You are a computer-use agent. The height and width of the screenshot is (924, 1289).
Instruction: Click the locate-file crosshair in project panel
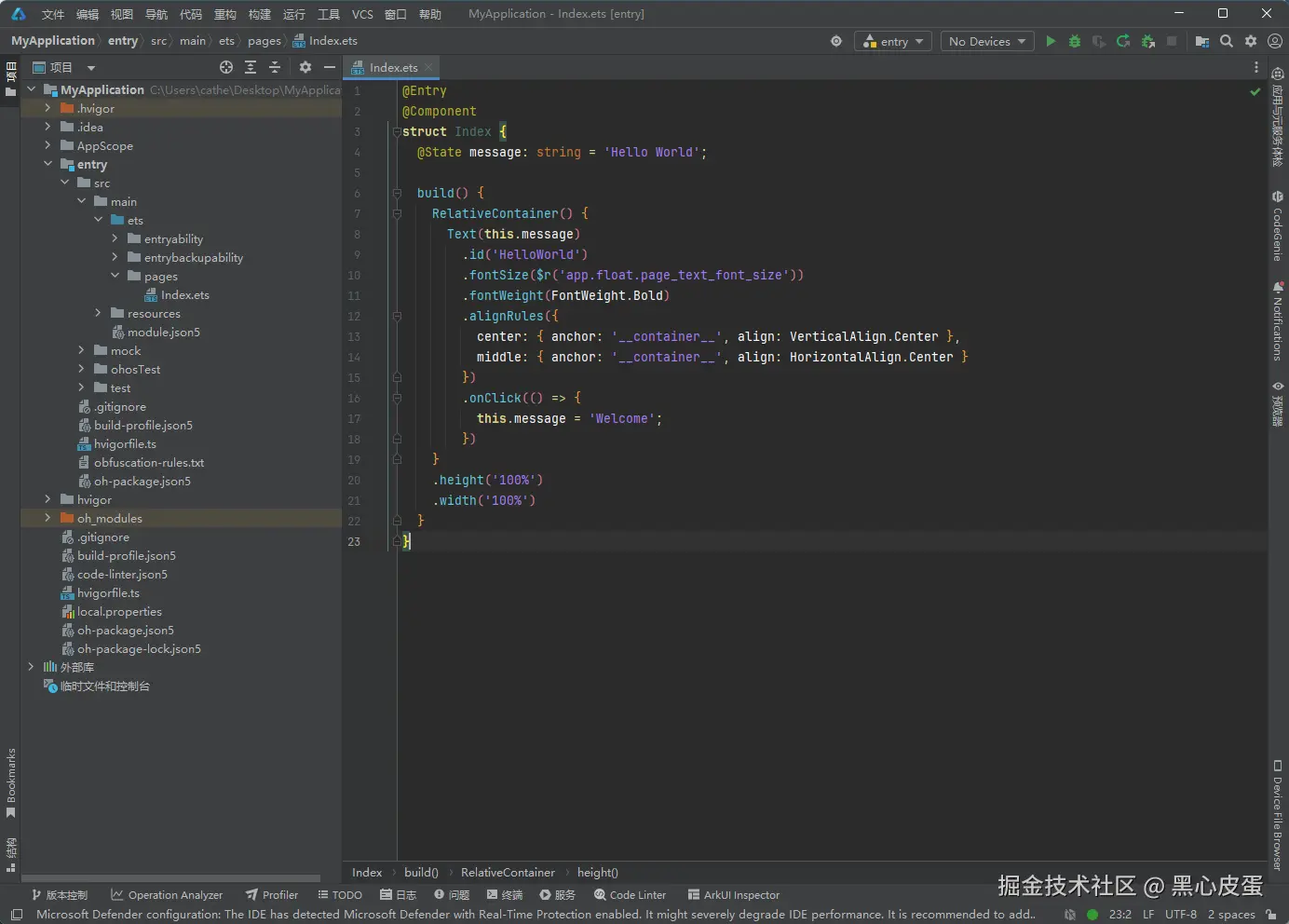click(x=225, y=67)
